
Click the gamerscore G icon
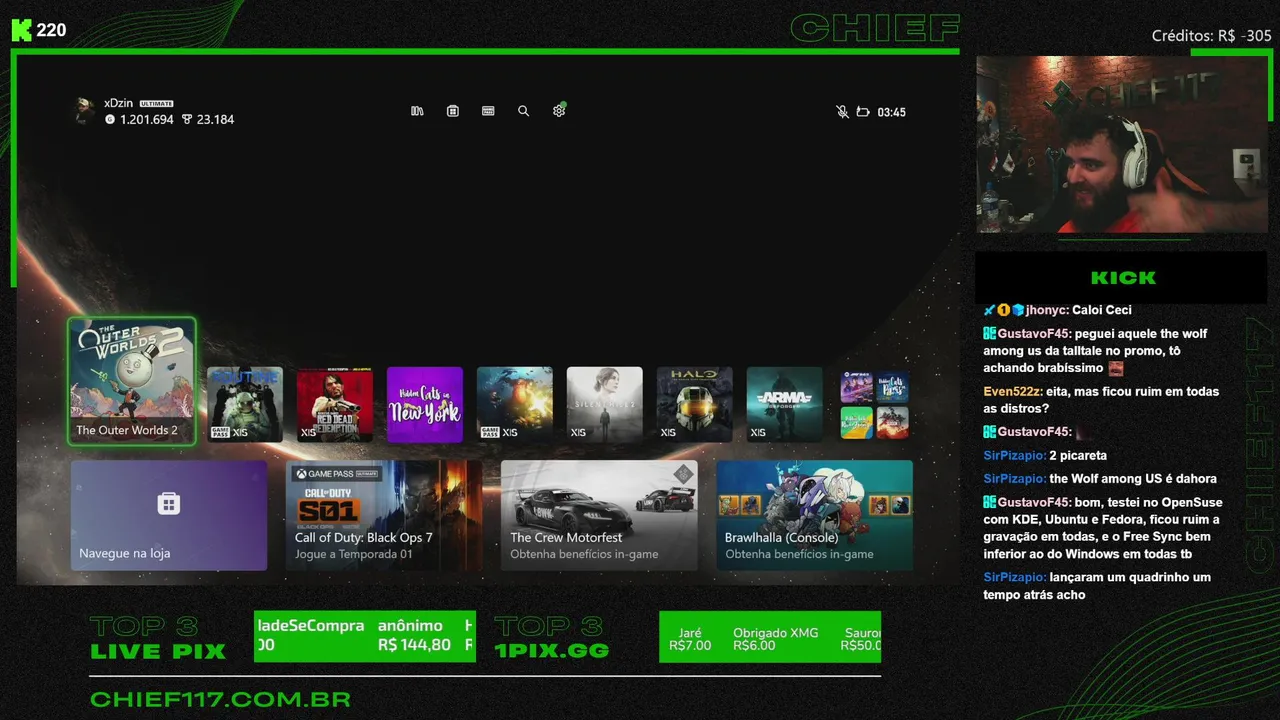[x=110, y=119]
